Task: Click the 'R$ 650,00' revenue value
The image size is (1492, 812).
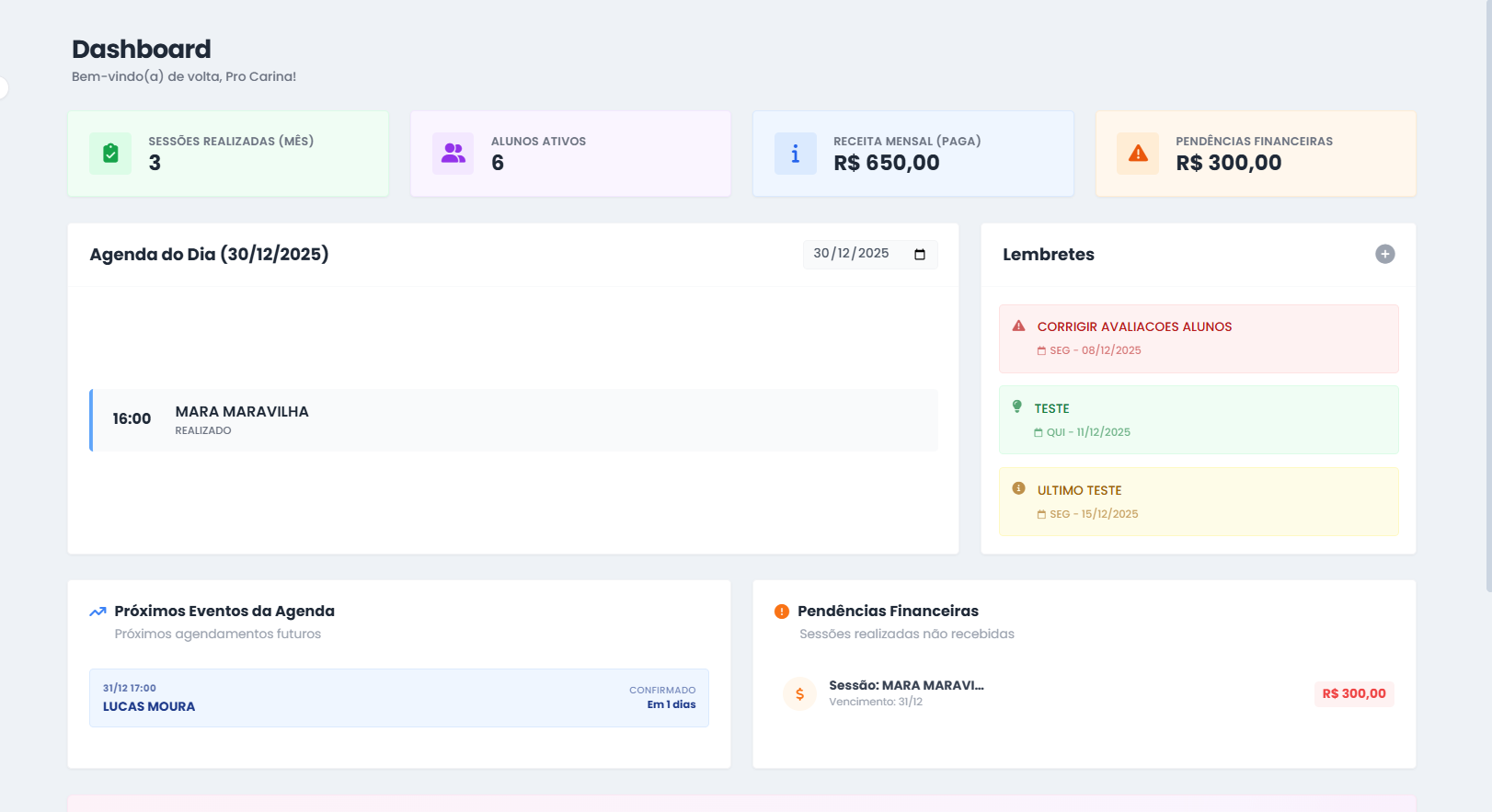Action: (x=887, y=163)
